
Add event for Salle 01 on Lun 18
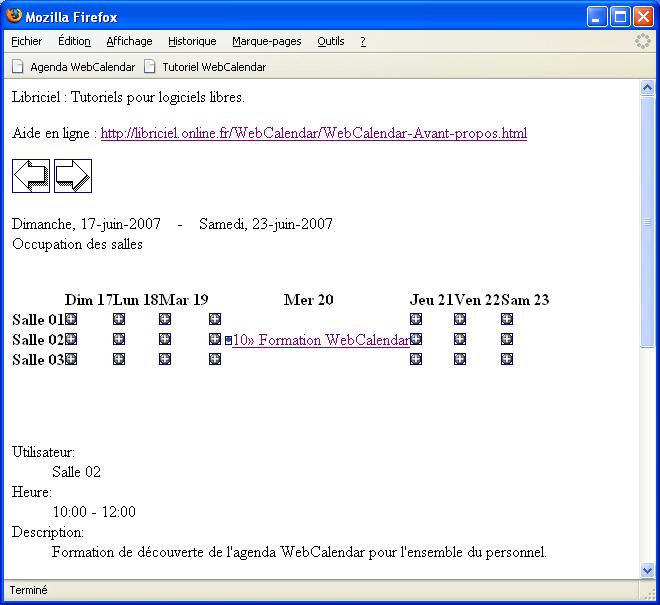coord(119,319)
